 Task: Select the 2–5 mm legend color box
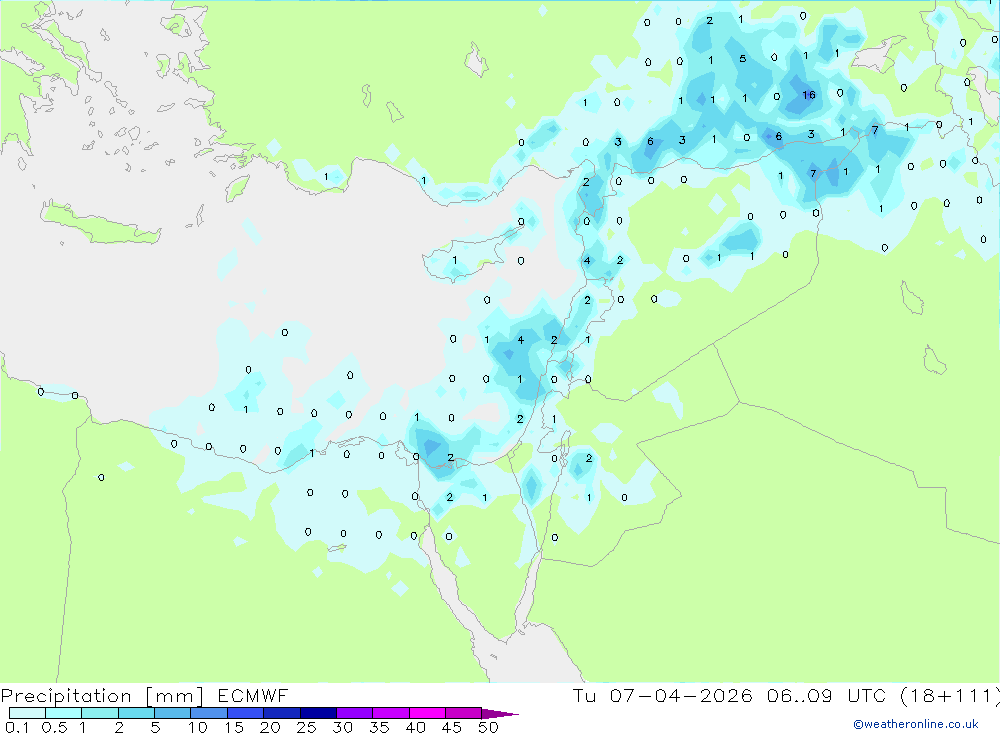(136, 713)
